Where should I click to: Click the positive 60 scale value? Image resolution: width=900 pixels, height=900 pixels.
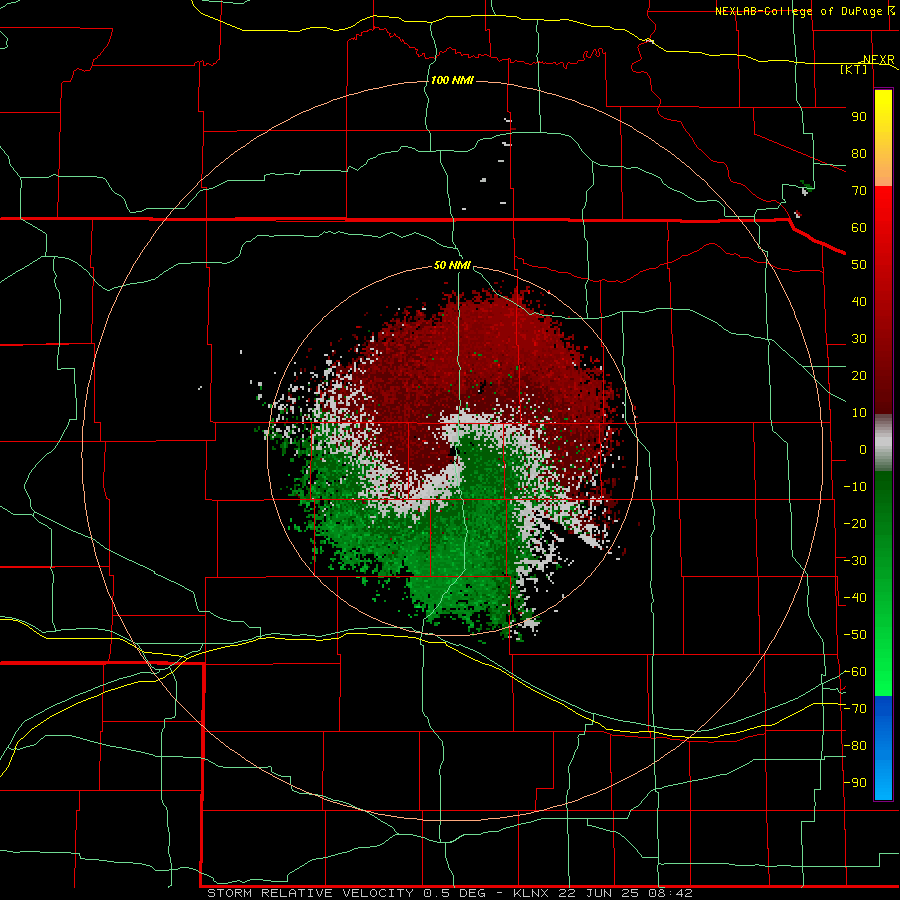tap(859, 228)
